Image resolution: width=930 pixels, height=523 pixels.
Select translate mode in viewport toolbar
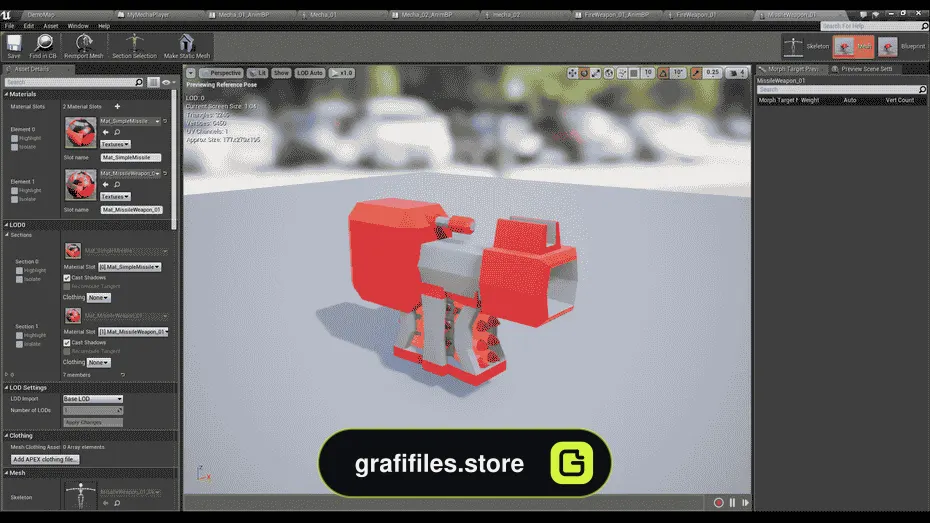[572, 73]
